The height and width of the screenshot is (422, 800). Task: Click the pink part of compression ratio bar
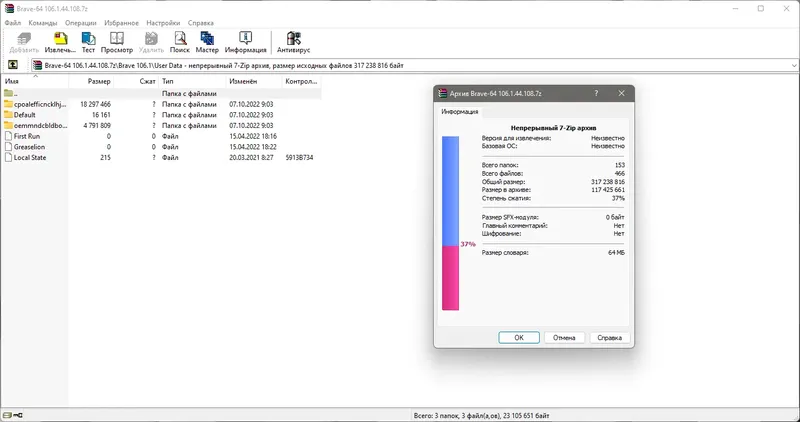(x=450, y=278)
